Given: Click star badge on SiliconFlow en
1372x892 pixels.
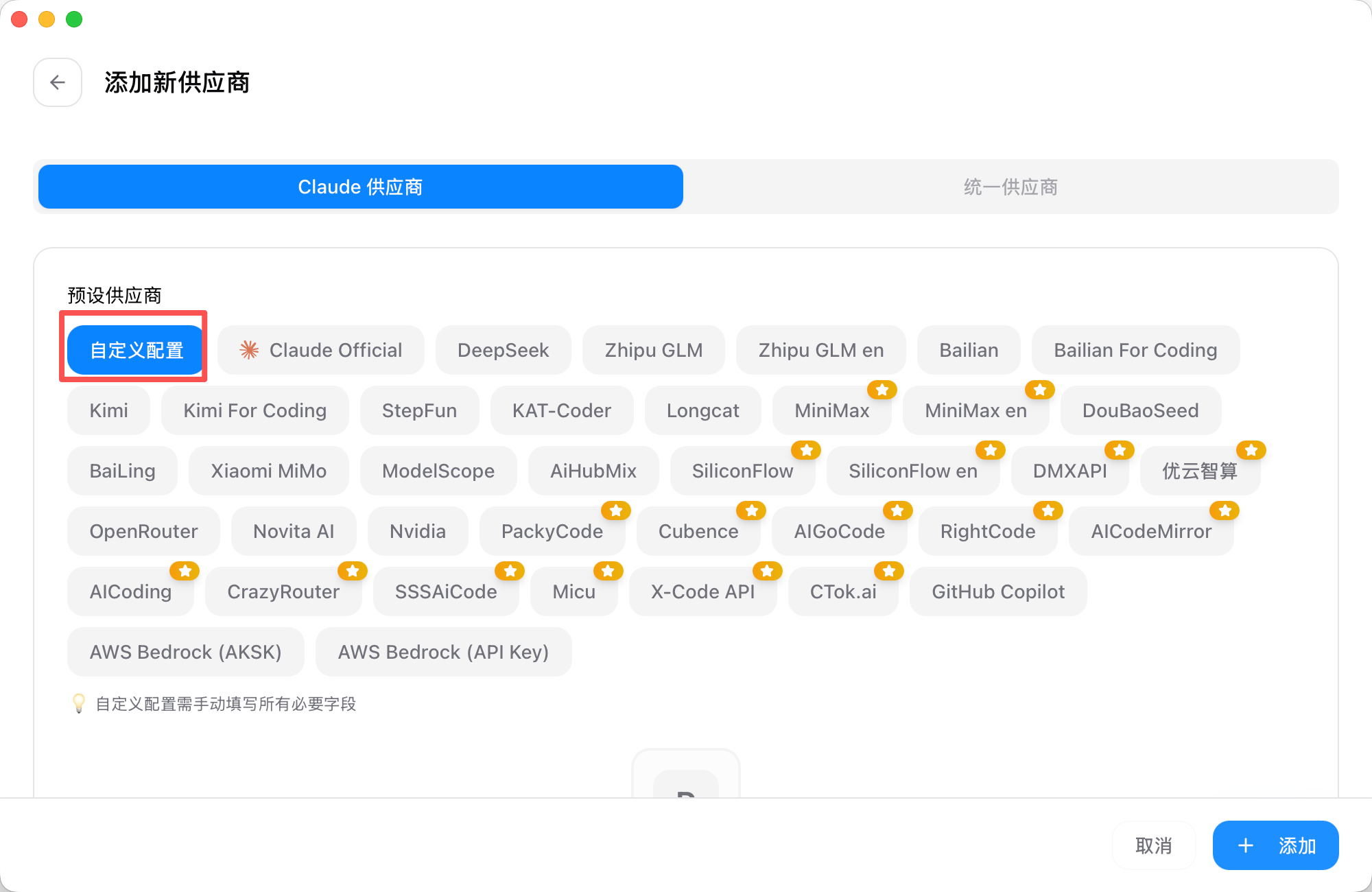Looking at the screenshot, I should [x=991, y=450].
